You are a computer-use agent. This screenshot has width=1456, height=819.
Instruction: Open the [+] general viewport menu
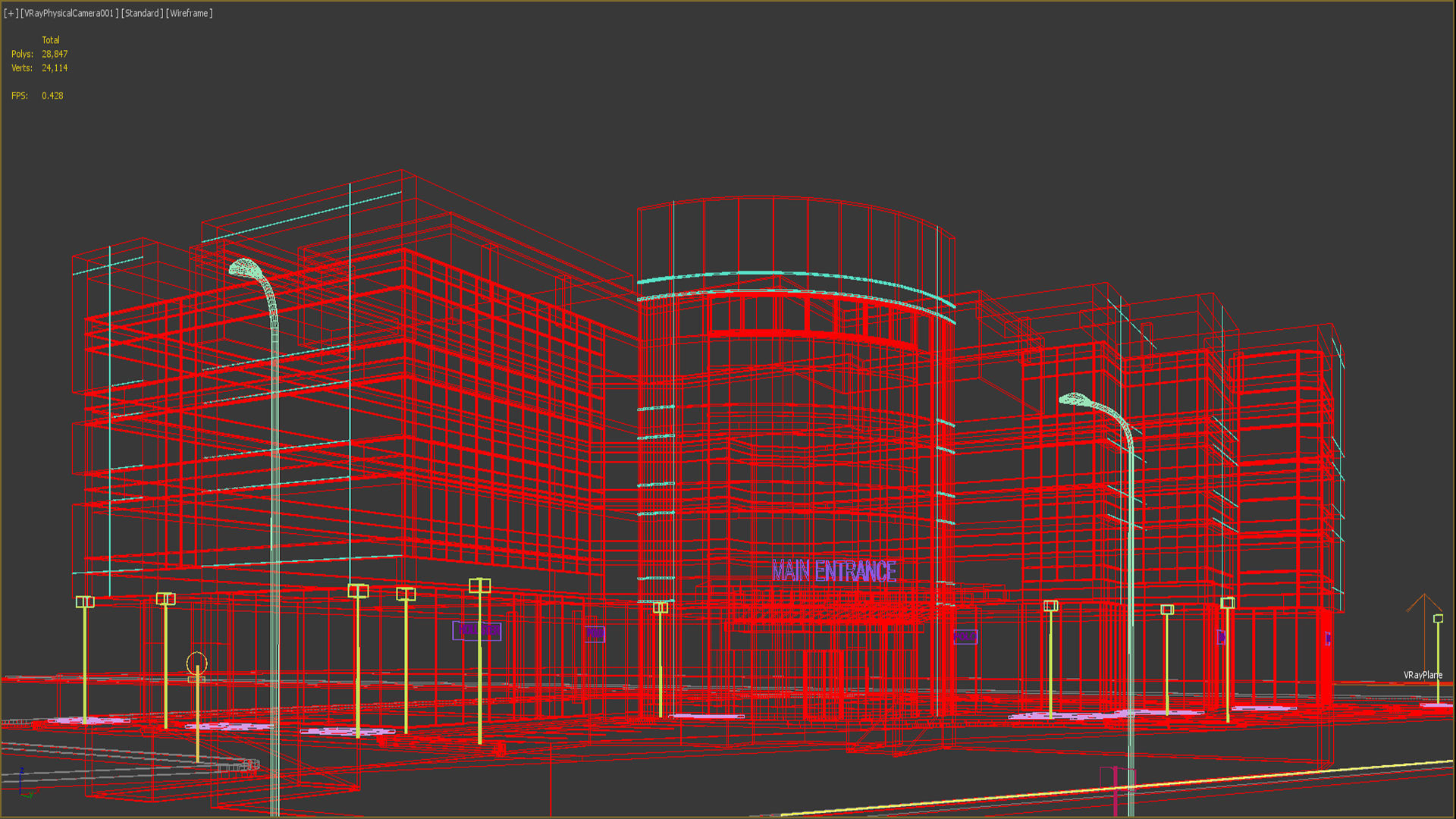tap(11, 13)
